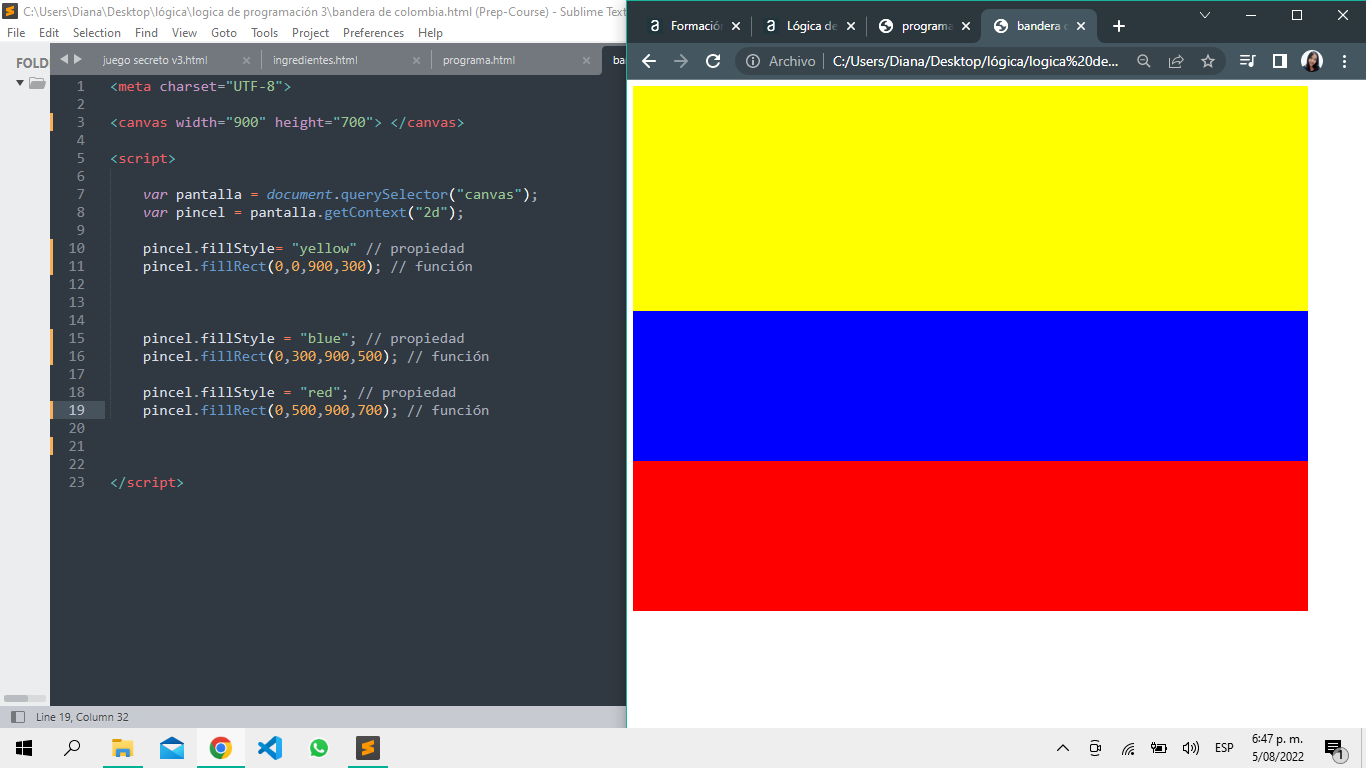Reload the bandera page in Chrome
1366x768 pixels.
[x=713, y=61]
